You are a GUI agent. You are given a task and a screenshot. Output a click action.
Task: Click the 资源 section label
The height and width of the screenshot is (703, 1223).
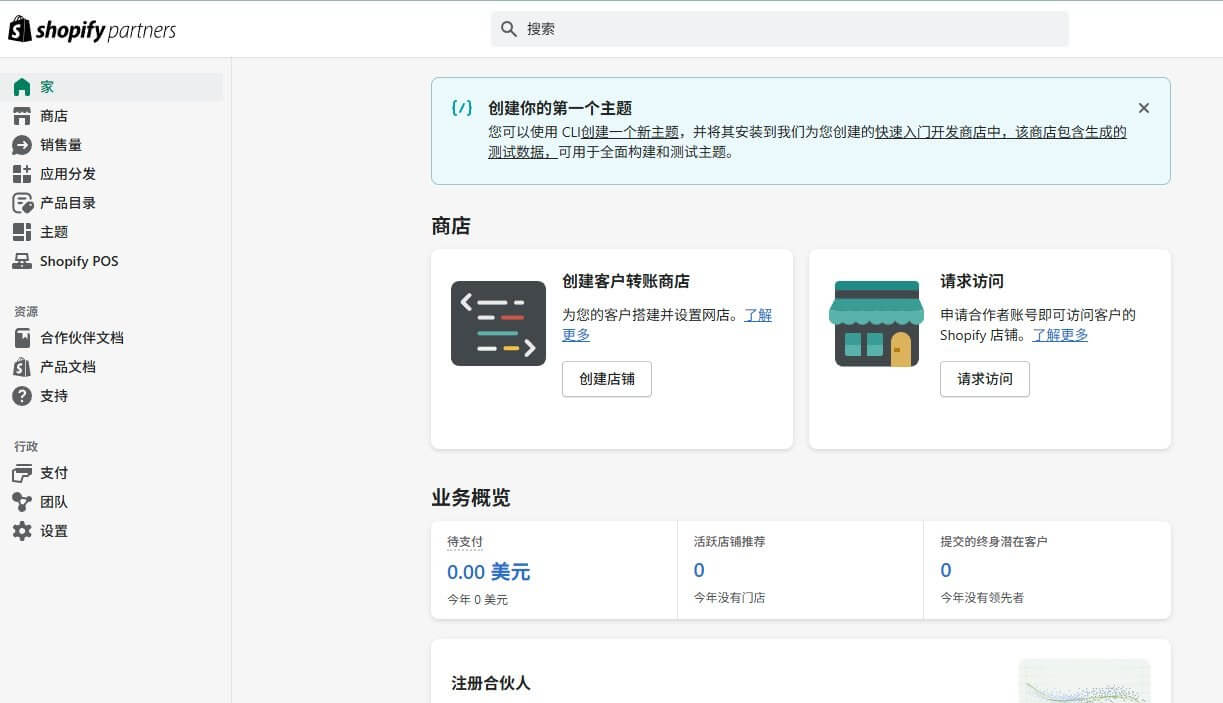click(26, 312)
